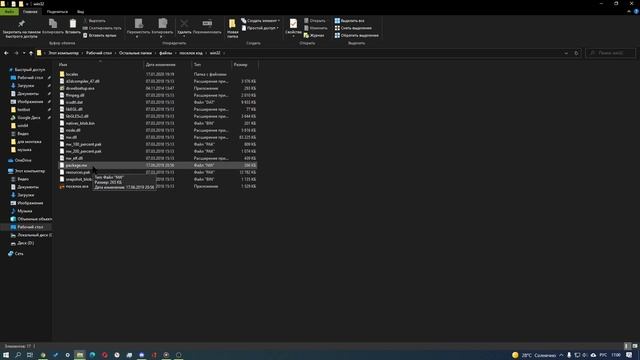The width and height of the screenshot is (640, 360).
Task: Refresh the folder with the refresh button
Action: coord(576,53)
